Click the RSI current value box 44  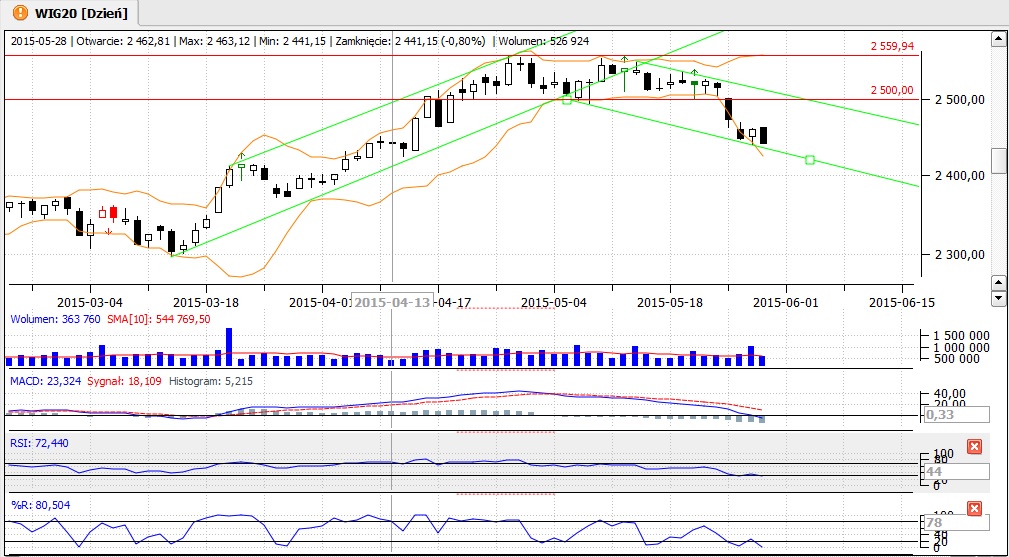pyautogui.click(x=956, y=471)
